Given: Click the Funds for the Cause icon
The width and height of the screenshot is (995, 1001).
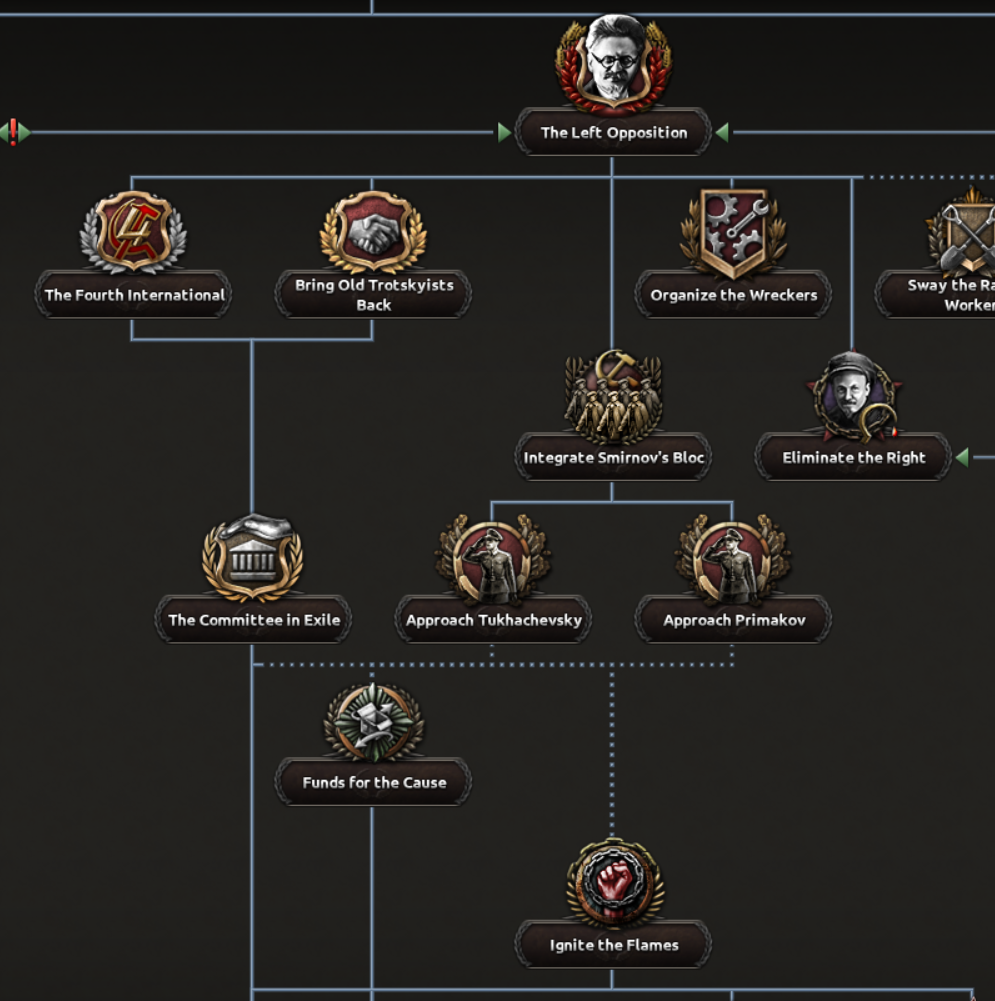Looking at the screenshot, I should [x=373, y=722].
